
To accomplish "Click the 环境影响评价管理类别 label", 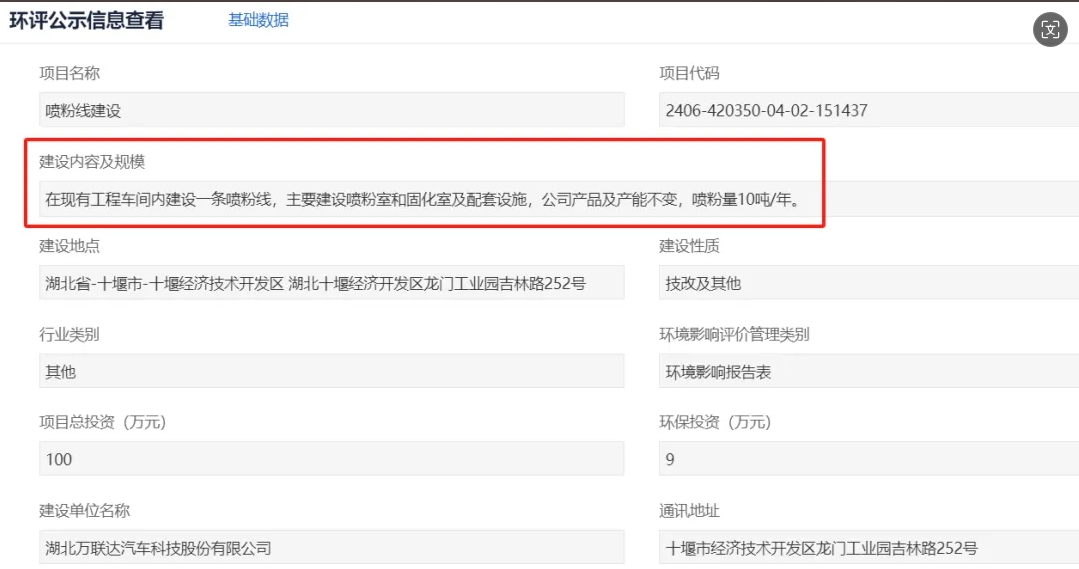I will 734,335.
